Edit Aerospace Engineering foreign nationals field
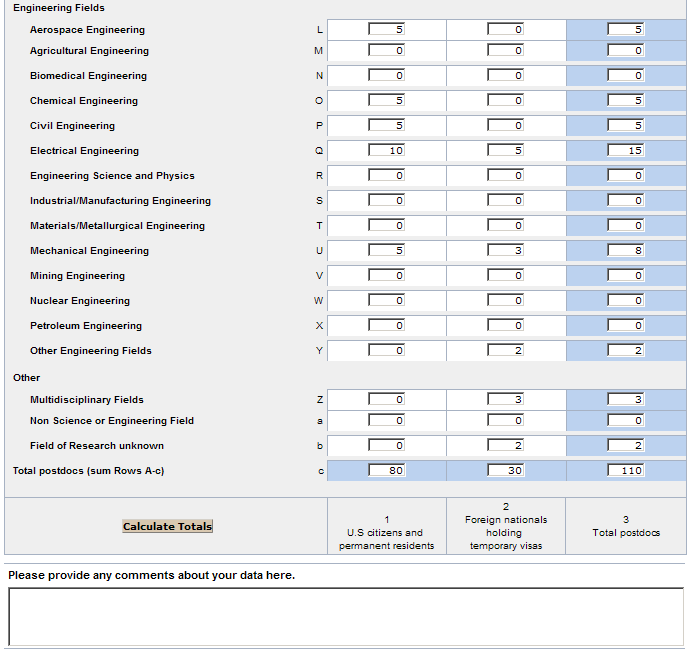This screenshot has height=655, width=691. coord(505,30)
